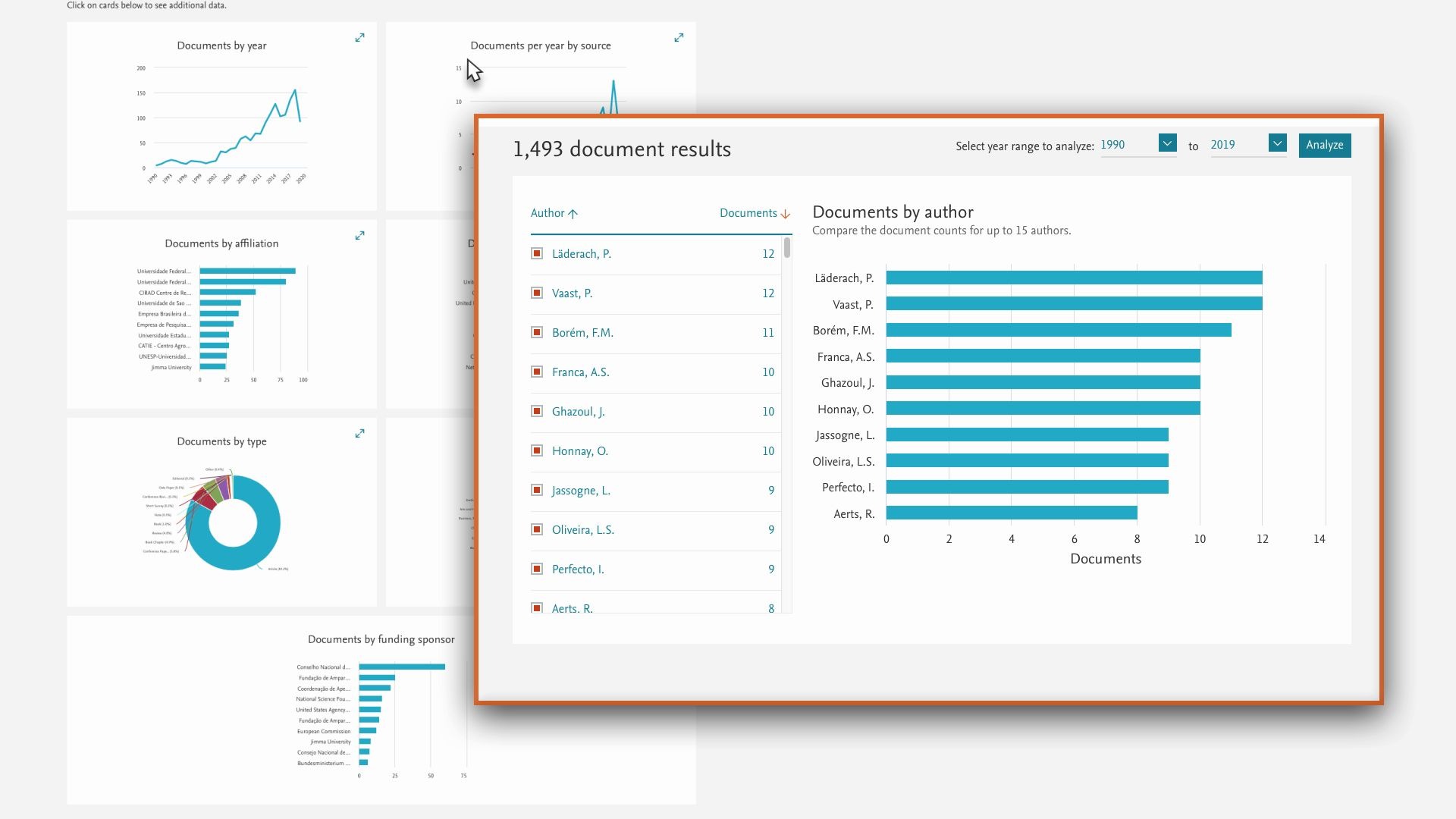Click document count 12 for Läderach
This screenshot has height=819, width=1456.
(767, 254)
